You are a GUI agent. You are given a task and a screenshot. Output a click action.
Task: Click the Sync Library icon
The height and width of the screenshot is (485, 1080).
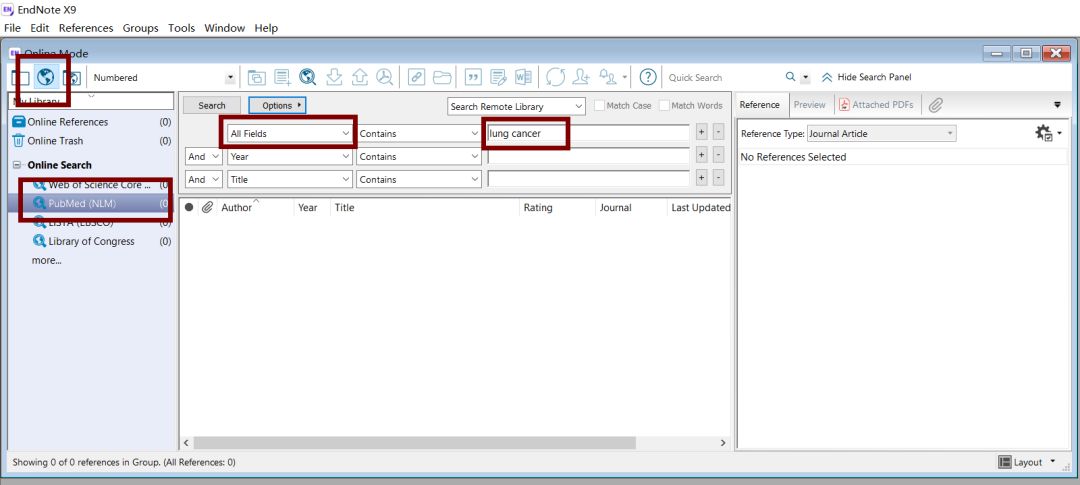(555, 77)
